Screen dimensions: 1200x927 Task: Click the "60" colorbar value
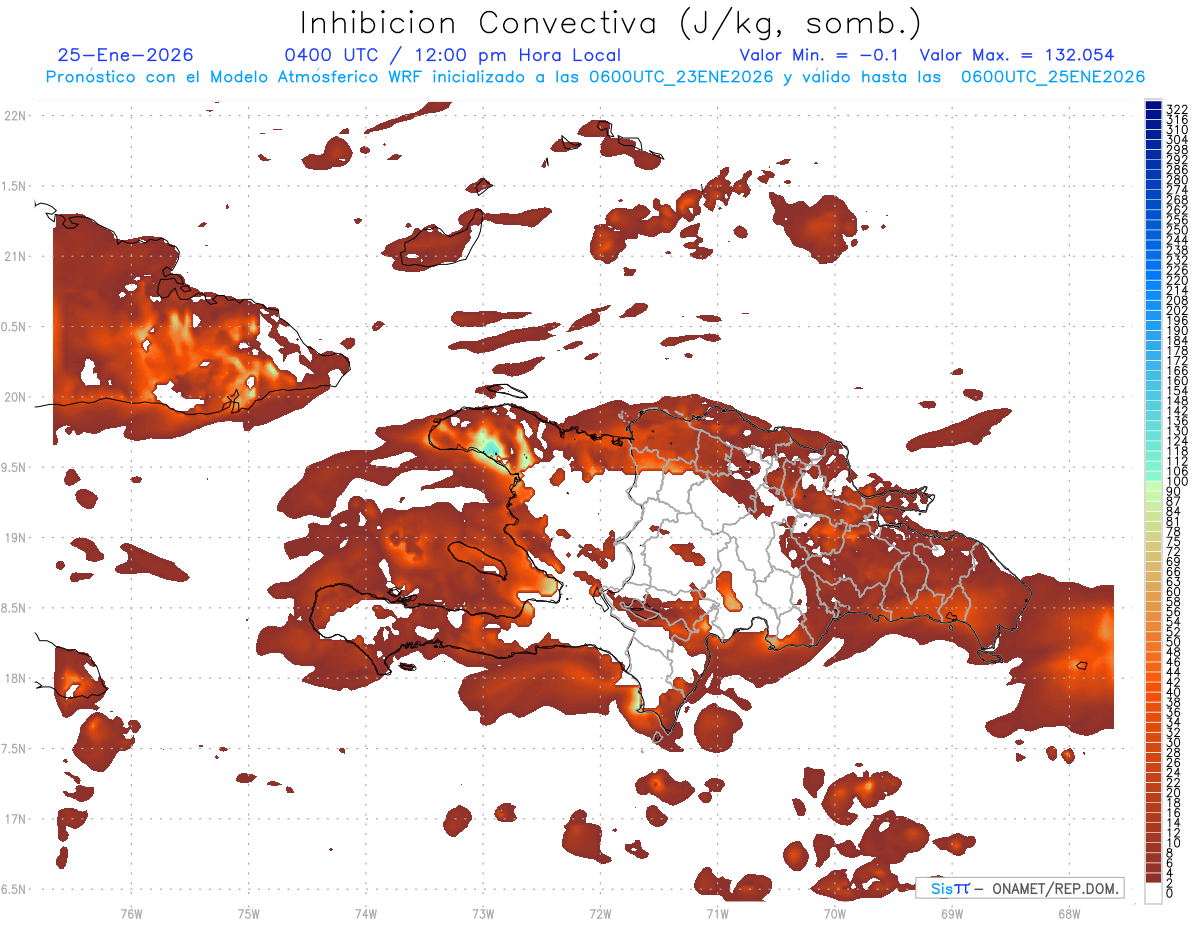pyautogui.click(x=1174, y=591)
